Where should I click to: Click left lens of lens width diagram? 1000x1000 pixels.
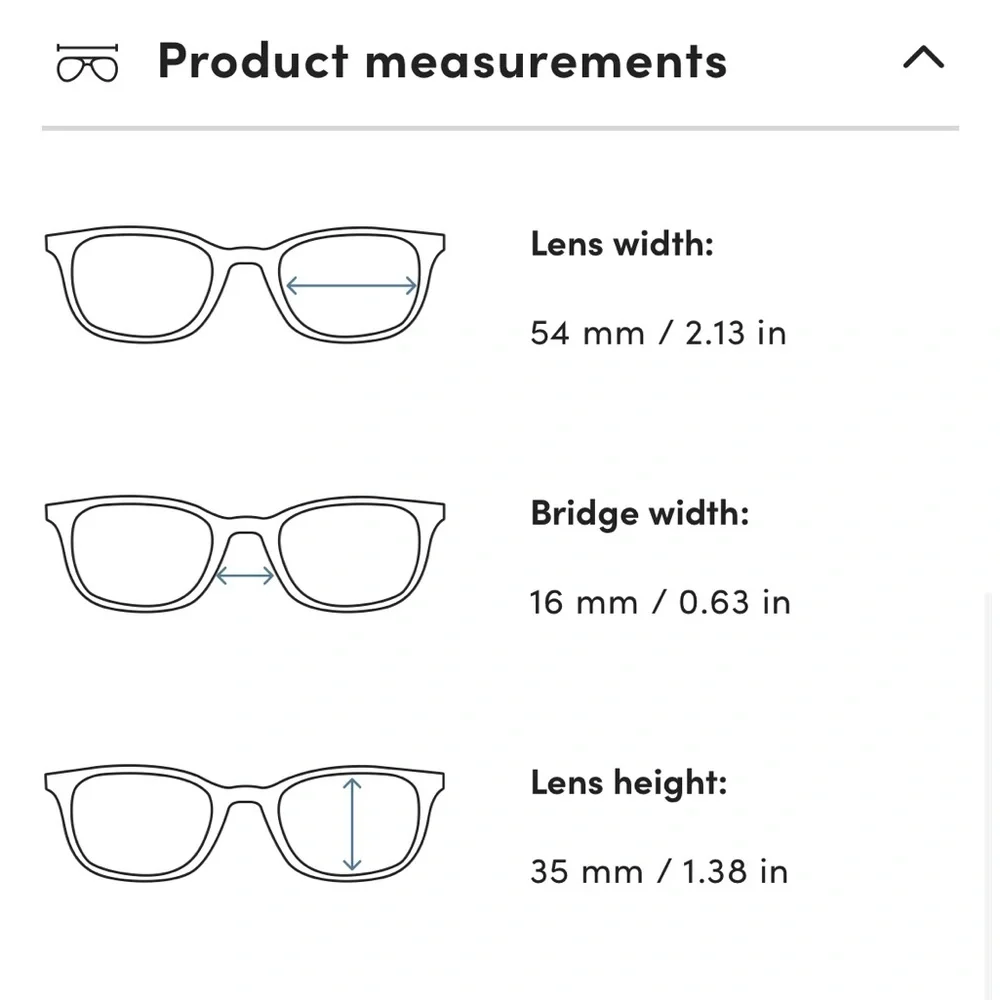pos(142,286)
